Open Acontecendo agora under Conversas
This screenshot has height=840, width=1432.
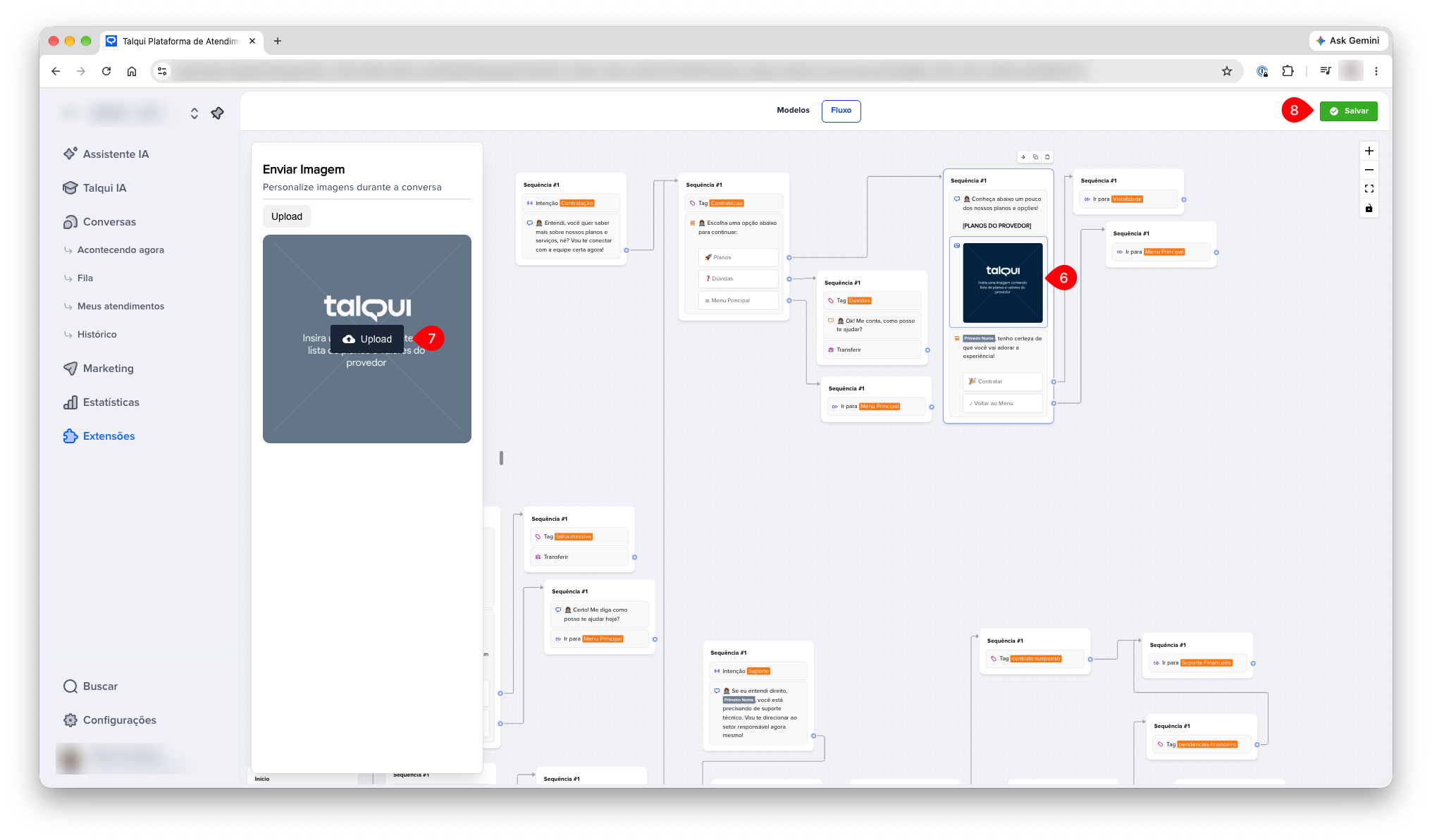pyautogui.click(x=121, y=249)
